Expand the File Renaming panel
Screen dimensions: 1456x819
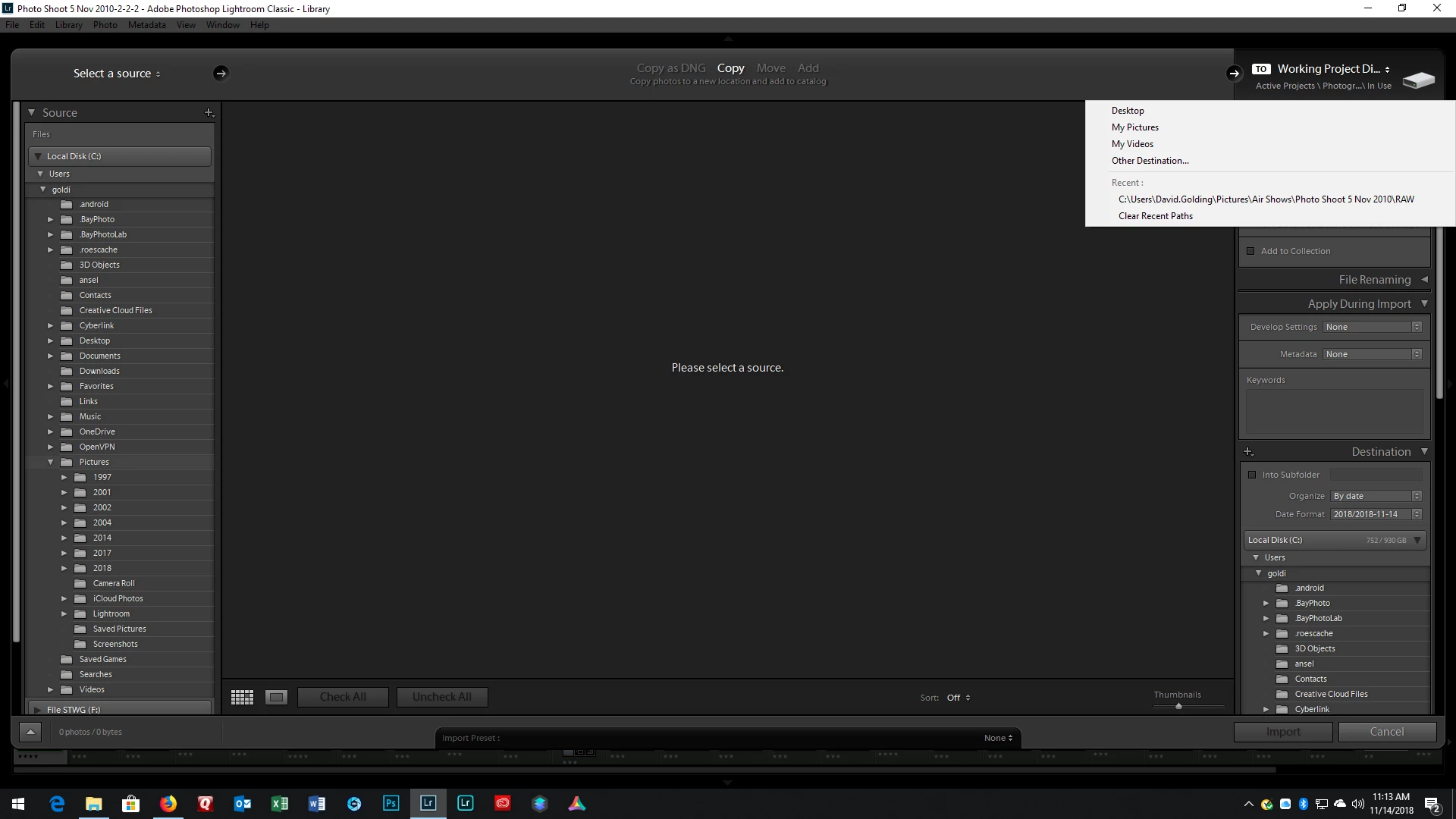click(1424, 280)
